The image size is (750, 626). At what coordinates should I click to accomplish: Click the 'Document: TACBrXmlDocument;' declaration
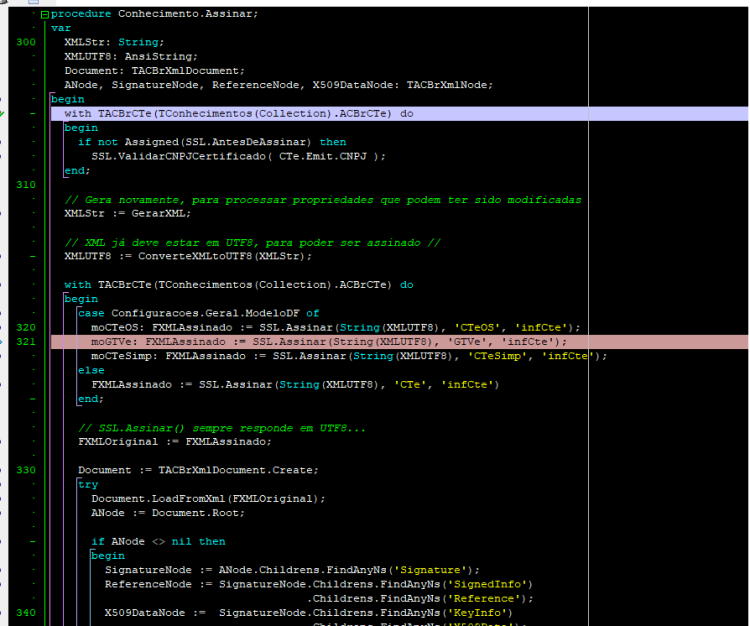point(154,71)
